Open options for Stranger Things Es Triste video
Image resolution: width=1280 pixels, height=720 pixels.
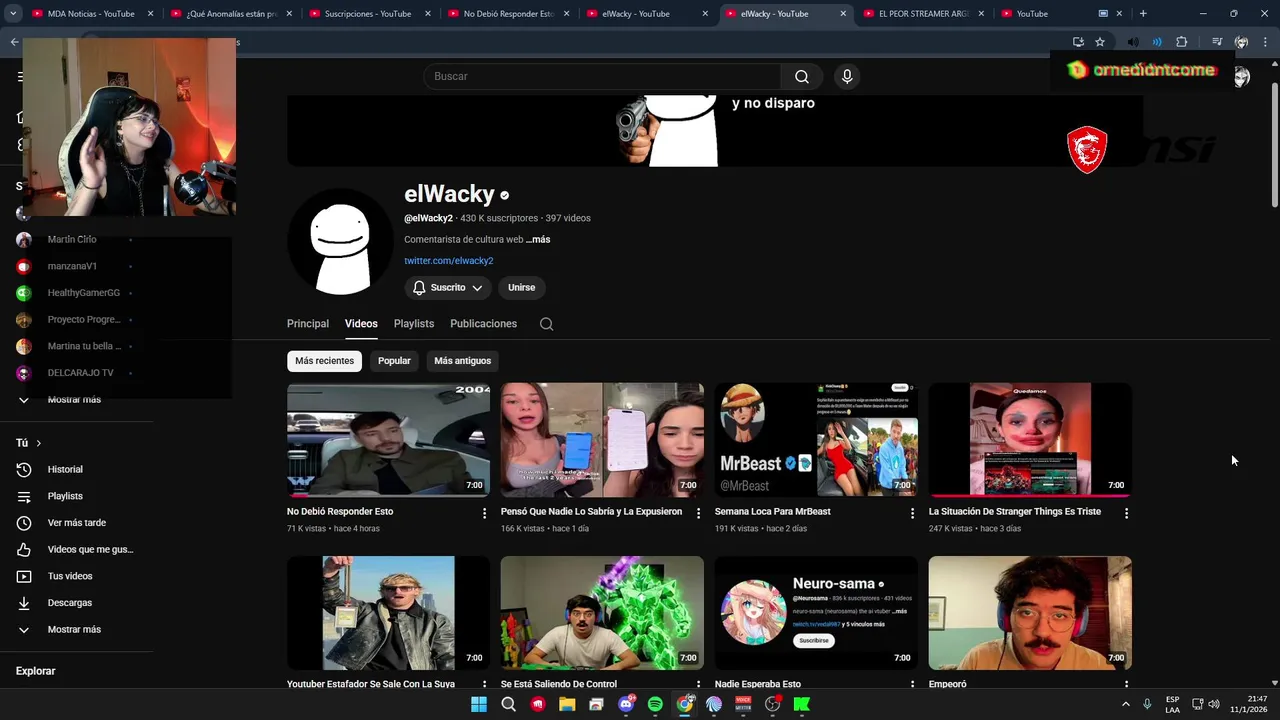[x=1126, y=513]
